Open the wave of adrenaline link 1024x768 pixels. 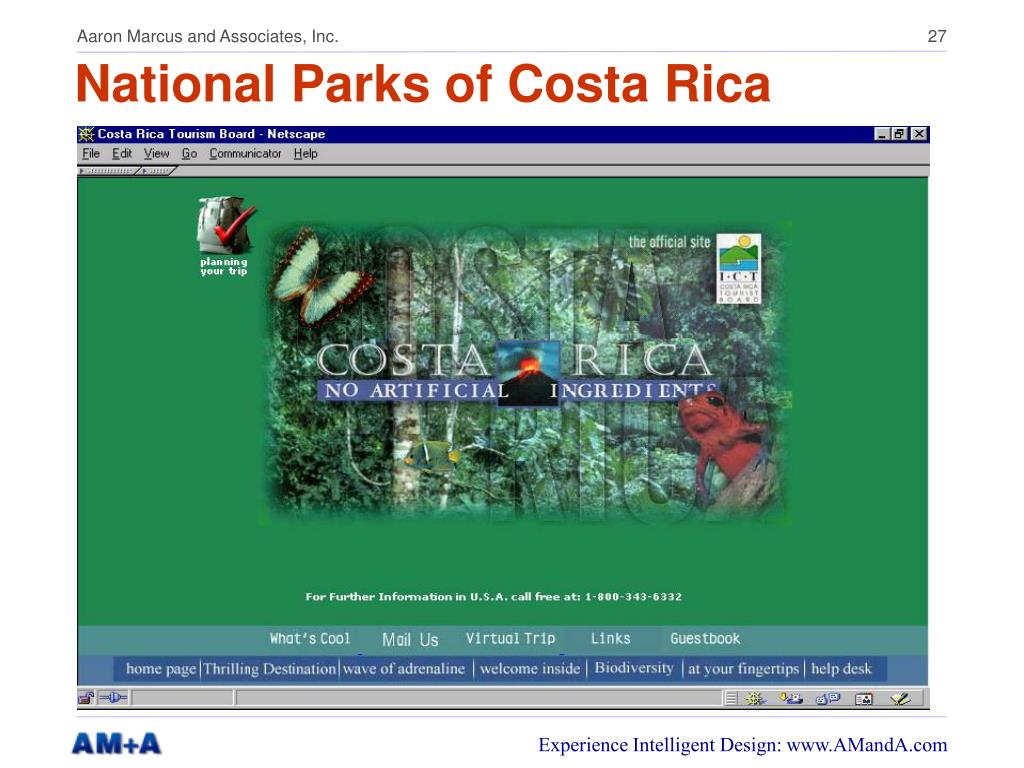[404, 669]
